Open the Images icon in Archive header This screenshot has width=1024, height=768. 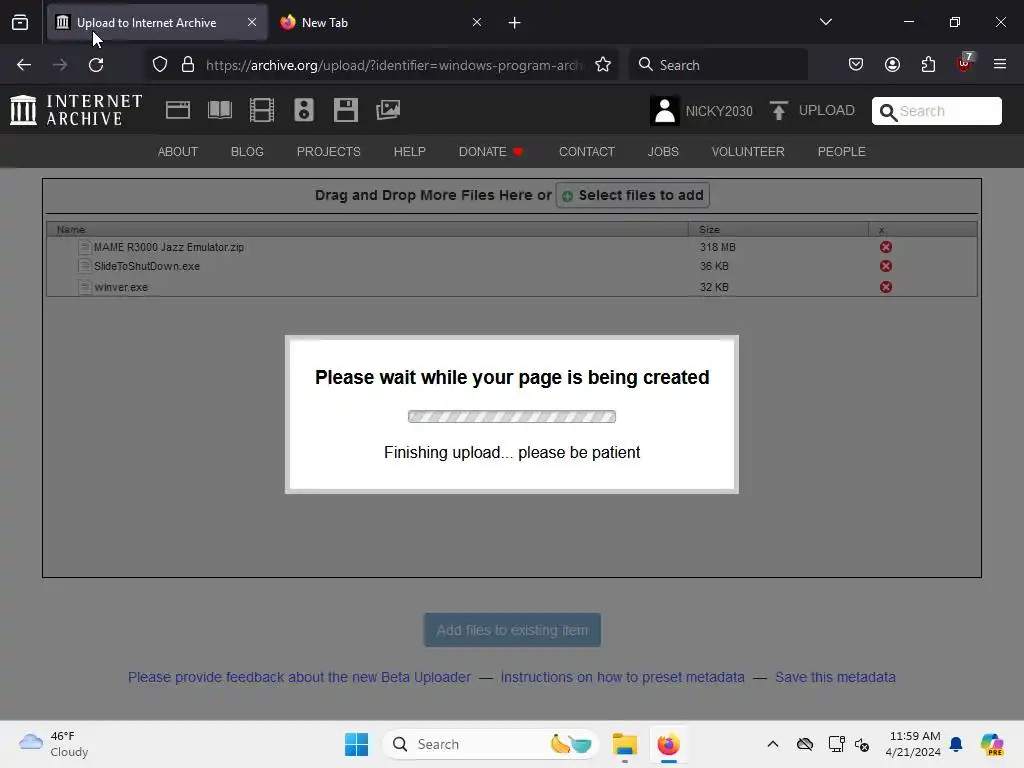coord(388,110)
